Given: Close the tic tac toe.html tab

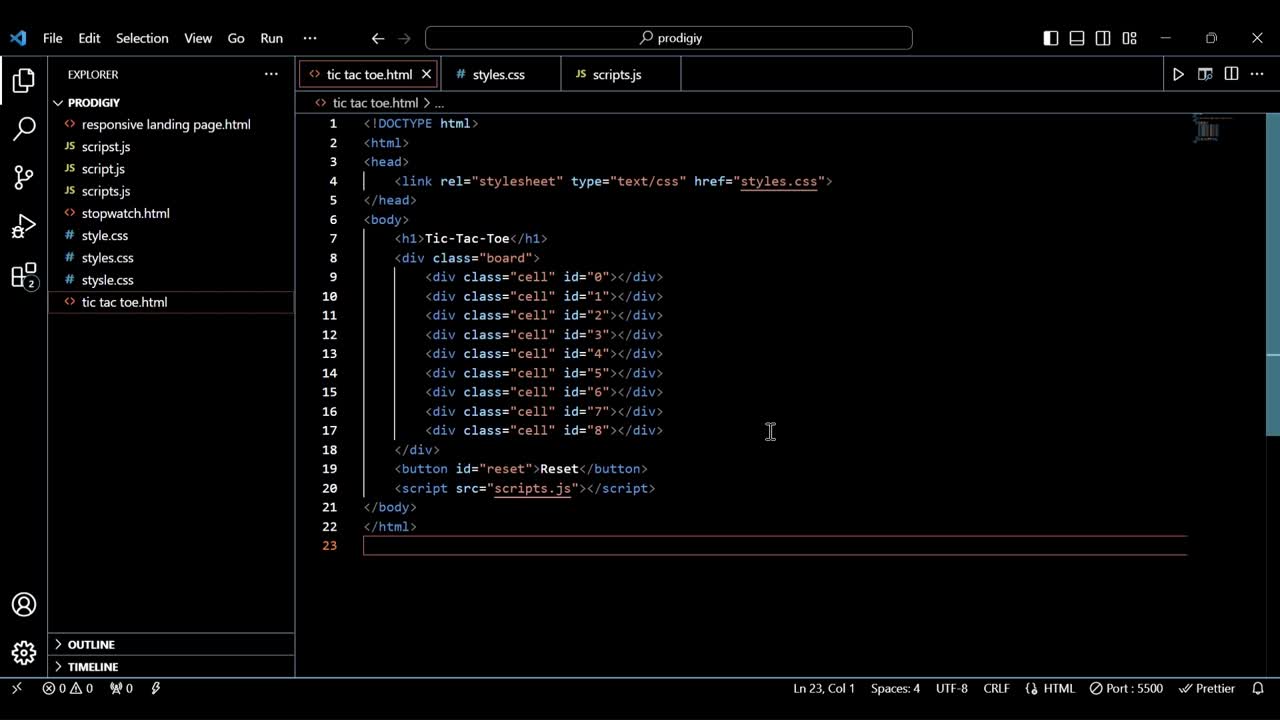Looking at the screenshot, I should (x=426, y=74).
